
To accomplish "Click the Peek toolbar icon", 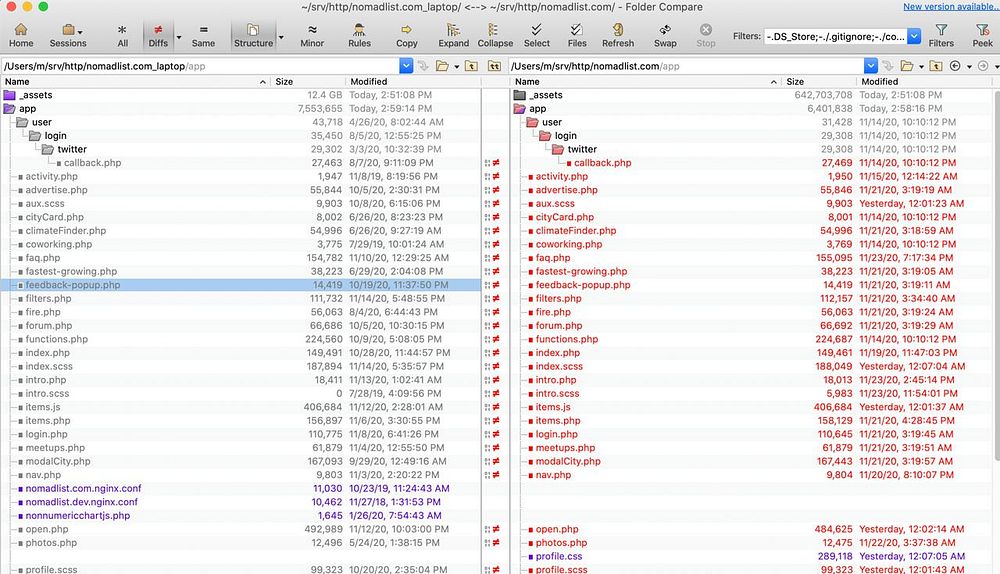I will coord(982,35).
